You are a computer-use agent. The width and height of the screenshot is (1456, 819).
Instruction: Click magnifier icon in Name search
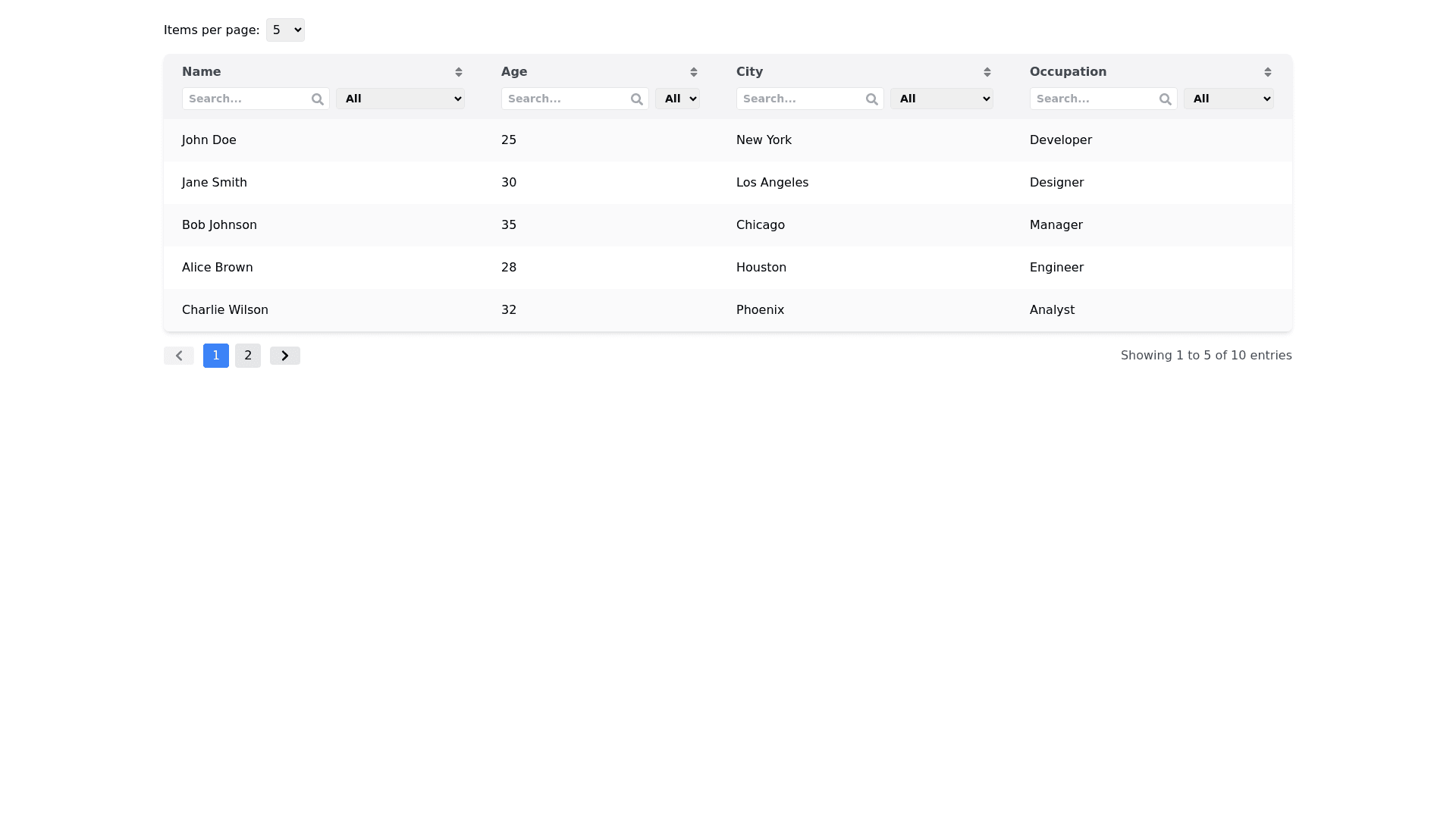[317, 99]
